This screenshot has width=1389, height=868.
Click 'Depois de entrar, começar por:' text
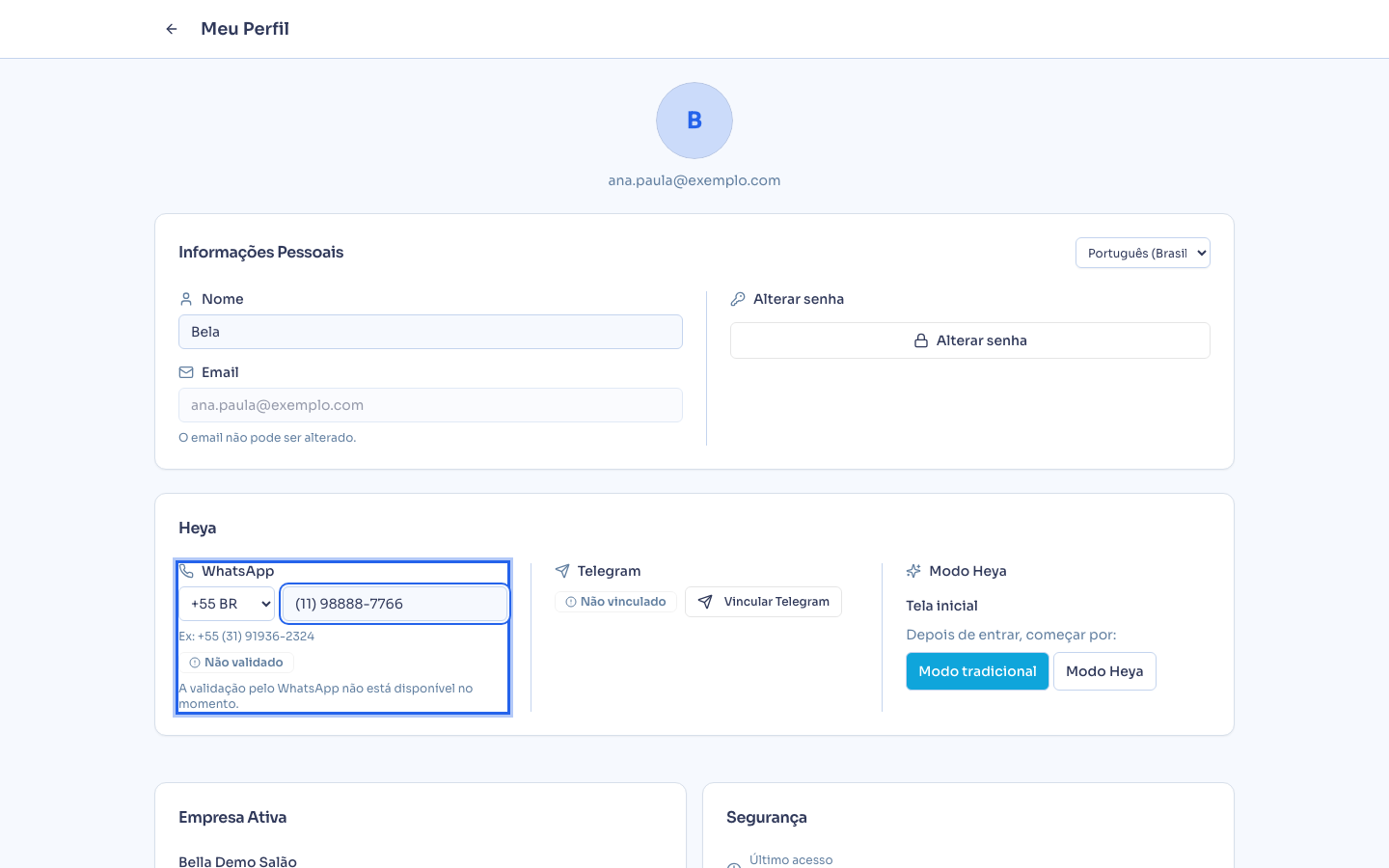[1011, 635]
